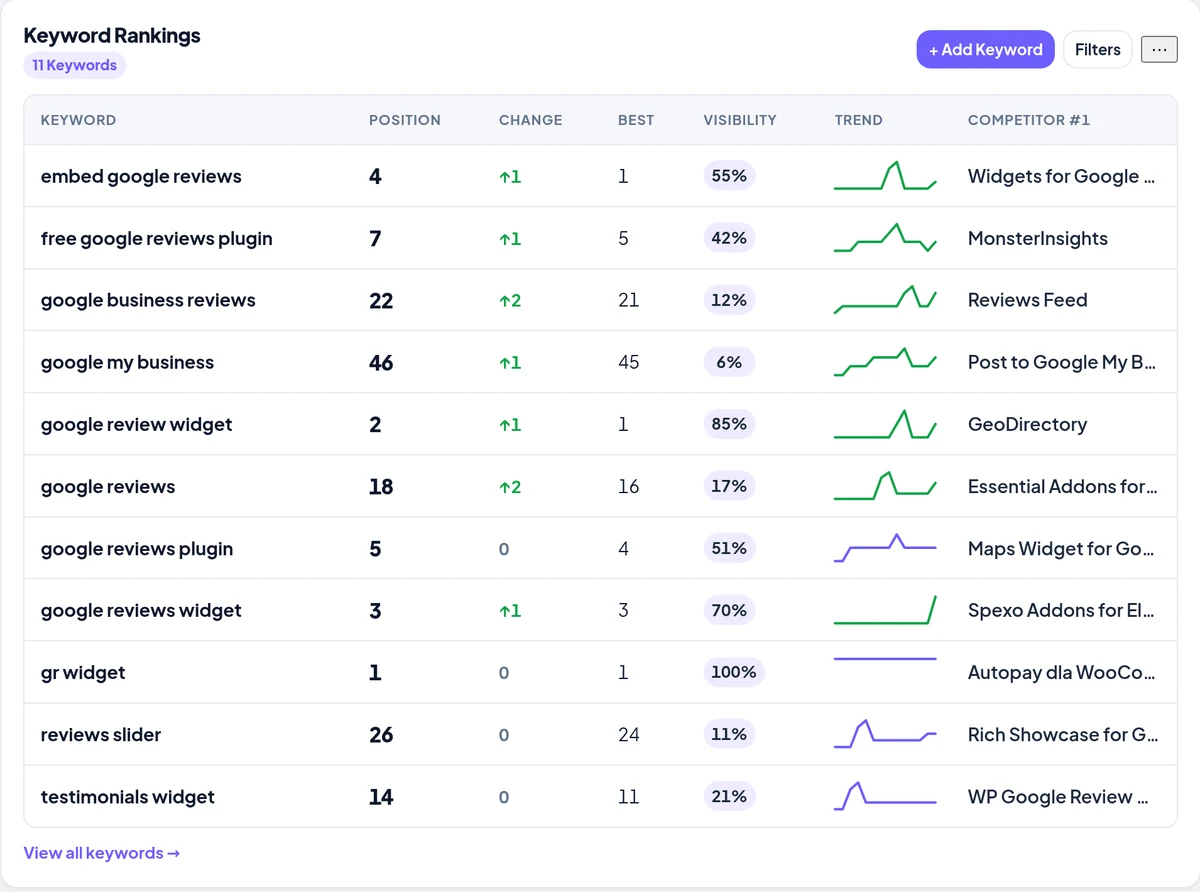The width and height of the screenshot is (1200, 892).
Task: Click the 70% visibility badge
Action: click(729, 610)
